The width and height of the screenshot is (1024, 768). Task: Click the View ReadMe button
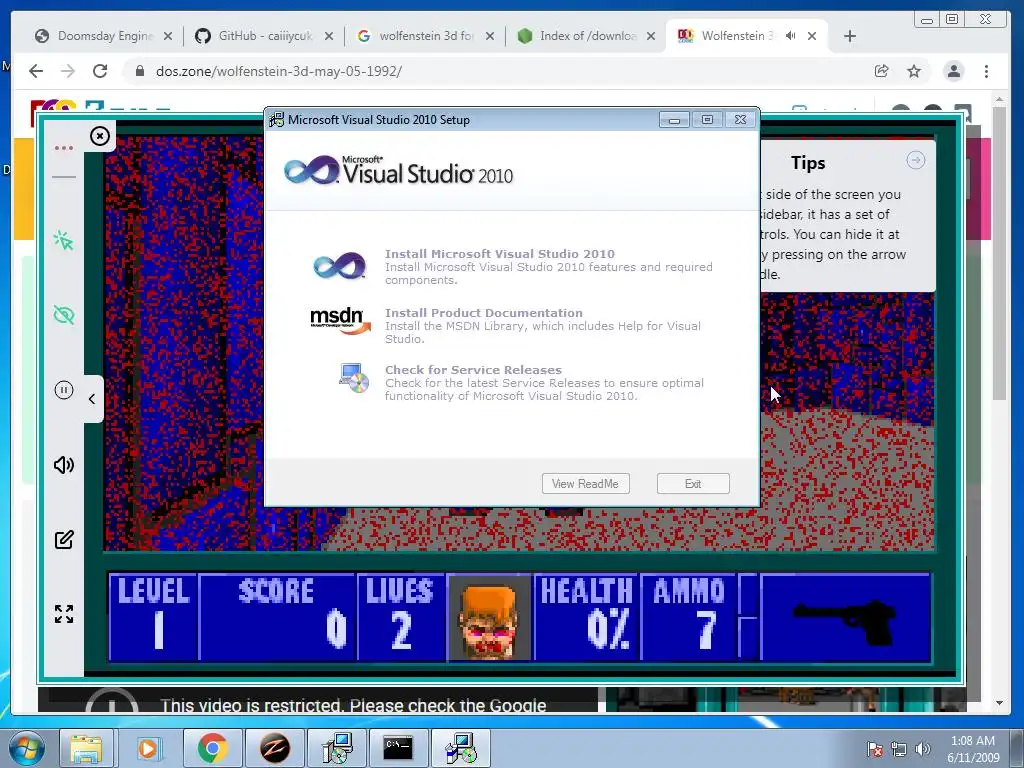[585, 484]
